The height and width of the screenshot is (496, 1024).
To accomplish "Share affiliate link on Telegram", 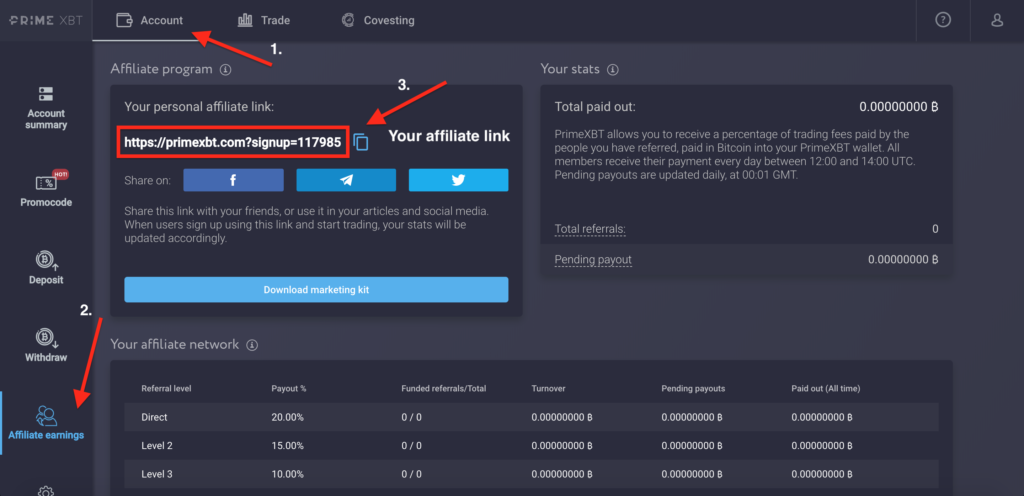I will pos(346,180).
